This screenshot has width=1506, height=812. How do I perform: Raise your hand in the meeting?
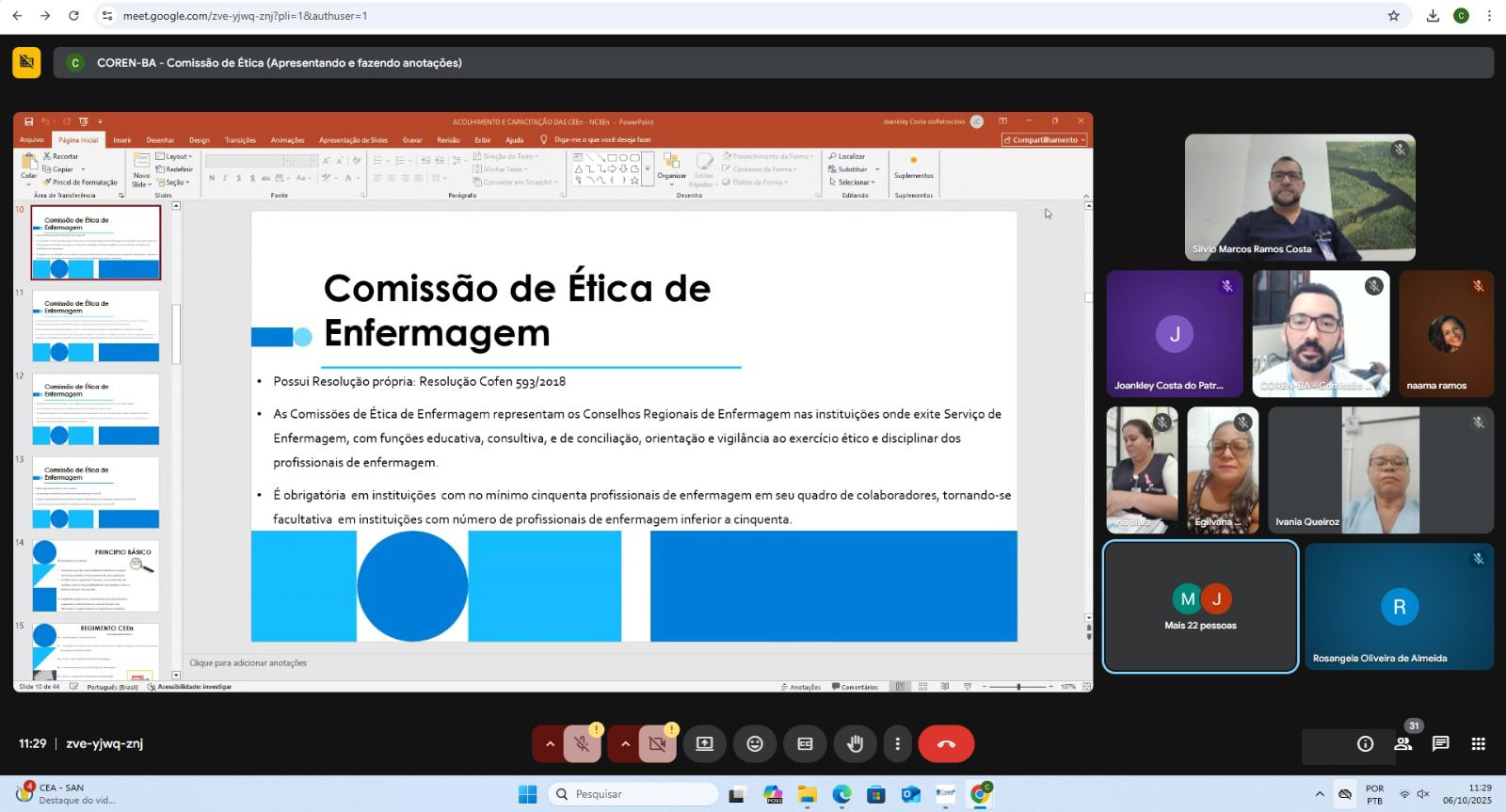point(855,744)
